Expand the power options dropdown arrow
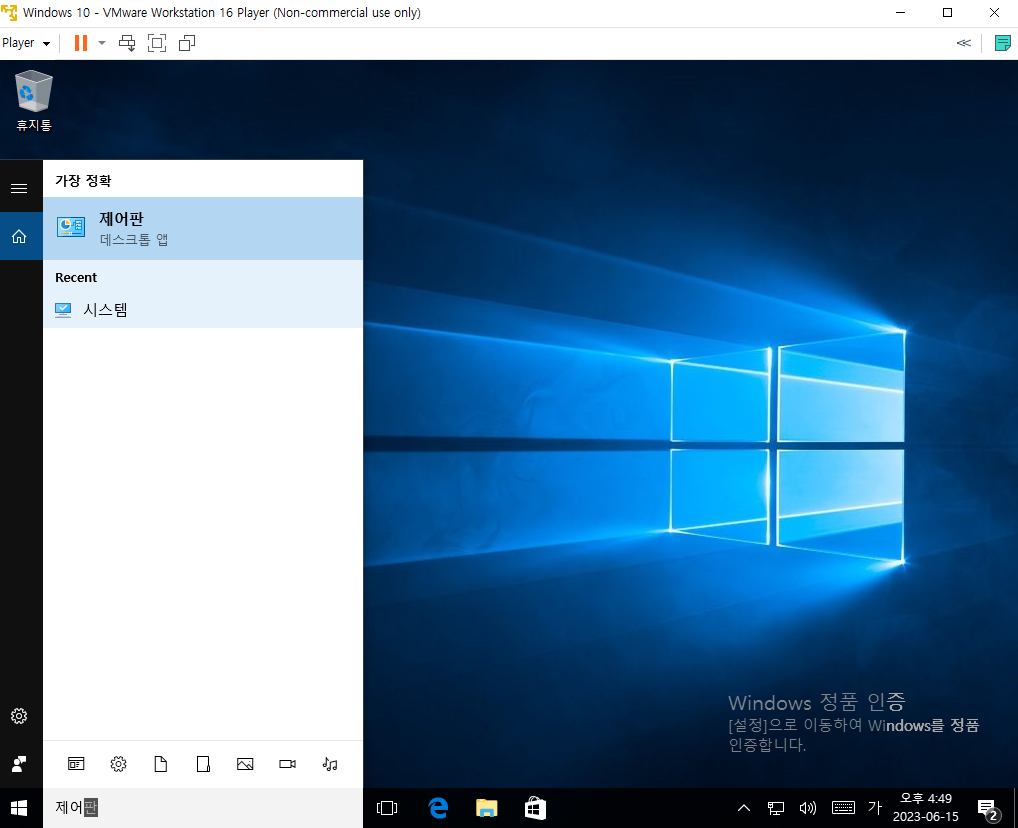This screenshot has width=1018, height=828. (102, 43)
